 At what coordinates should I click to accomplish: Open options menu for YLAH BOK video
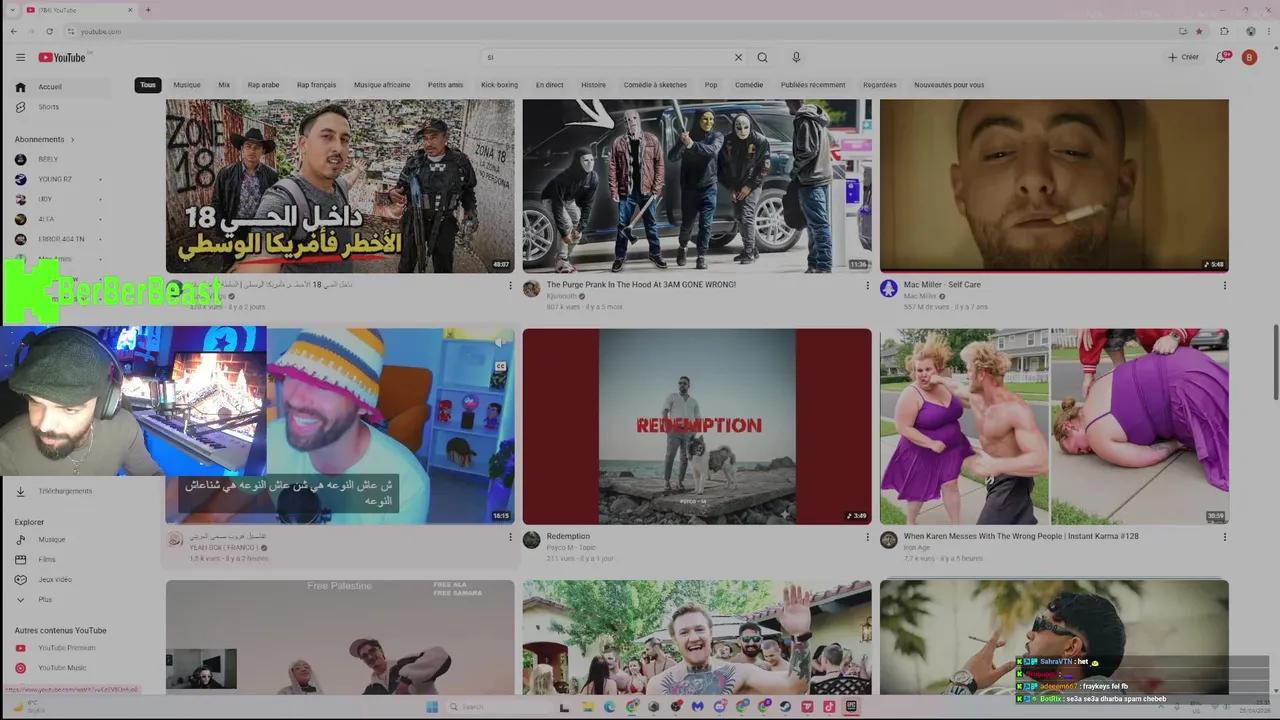[x=510, y=537]
